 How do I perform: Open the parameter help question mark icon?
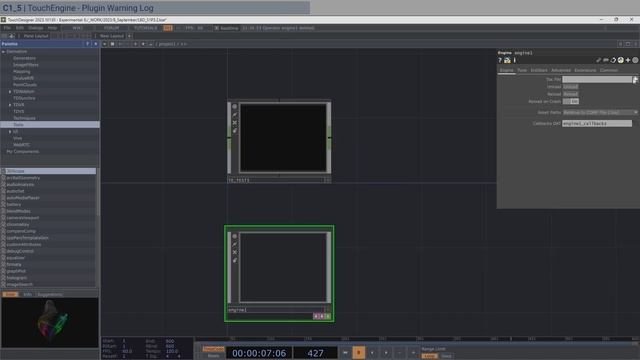click(500, 60)
